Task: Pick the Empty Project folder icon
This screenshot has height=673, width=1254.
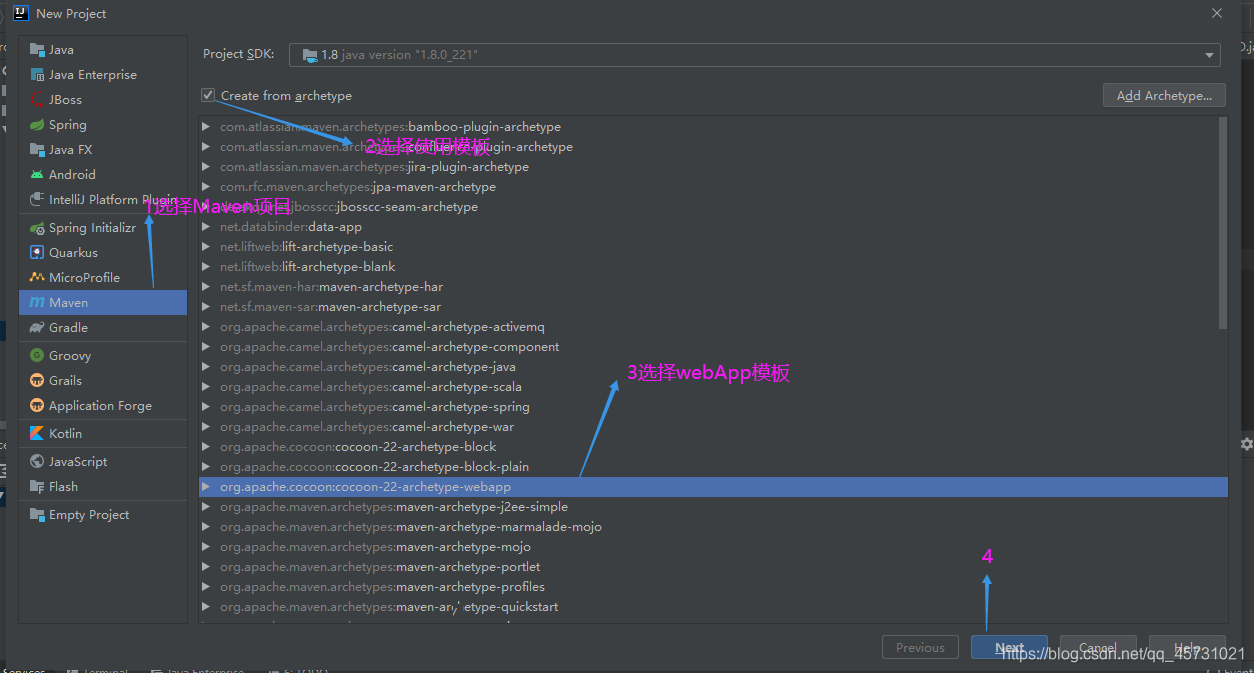Action: 37,515
